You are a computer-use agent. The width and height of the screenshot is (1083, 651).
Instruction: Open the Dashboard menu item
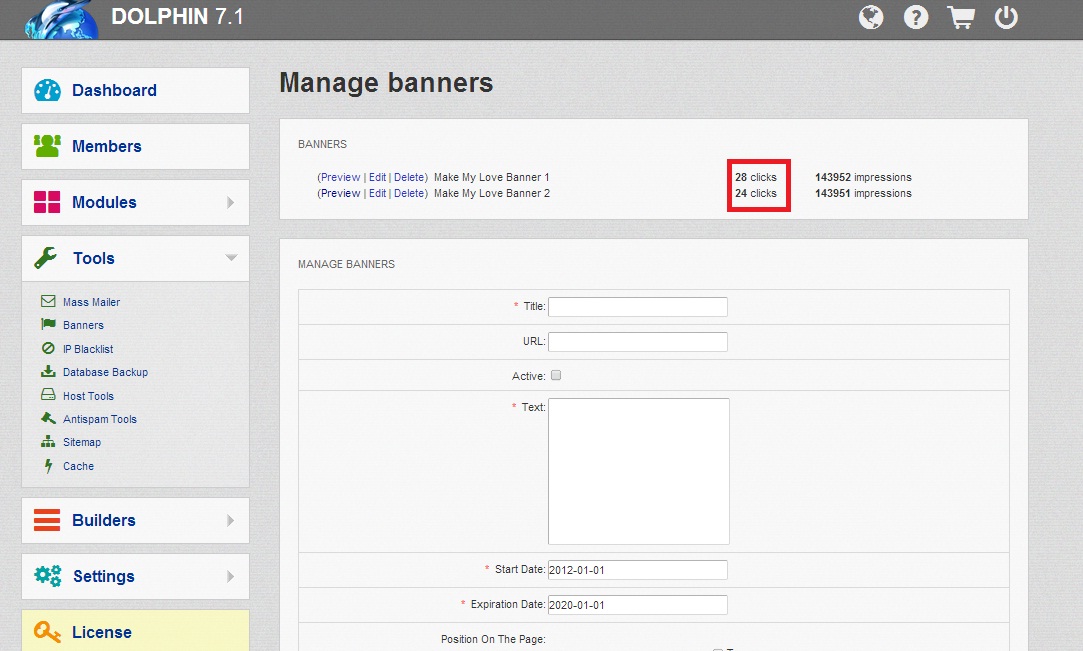coord(114,90)
